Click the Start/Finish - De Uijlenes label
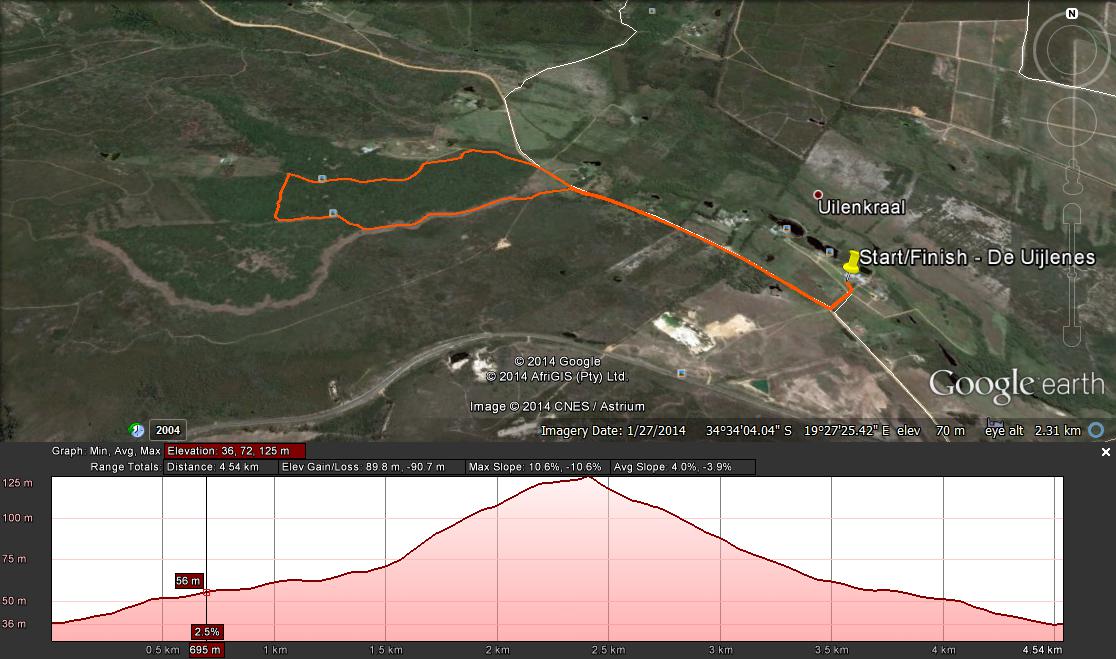 (976, 258)
